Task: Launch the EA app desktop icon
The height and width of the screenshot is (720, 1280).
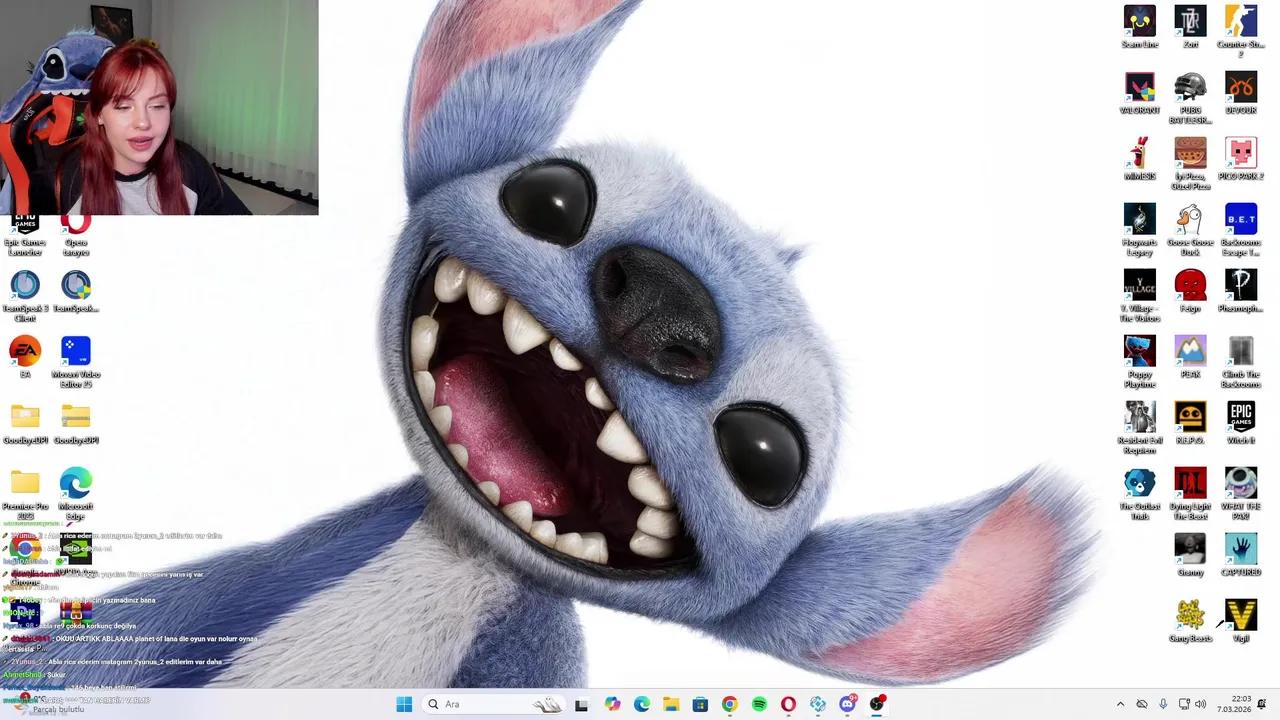Action: 25,357
